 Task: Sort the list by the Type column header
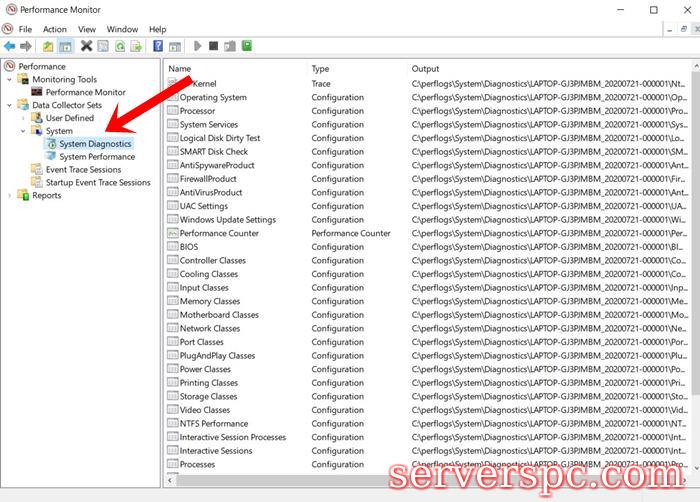(320, 68)
